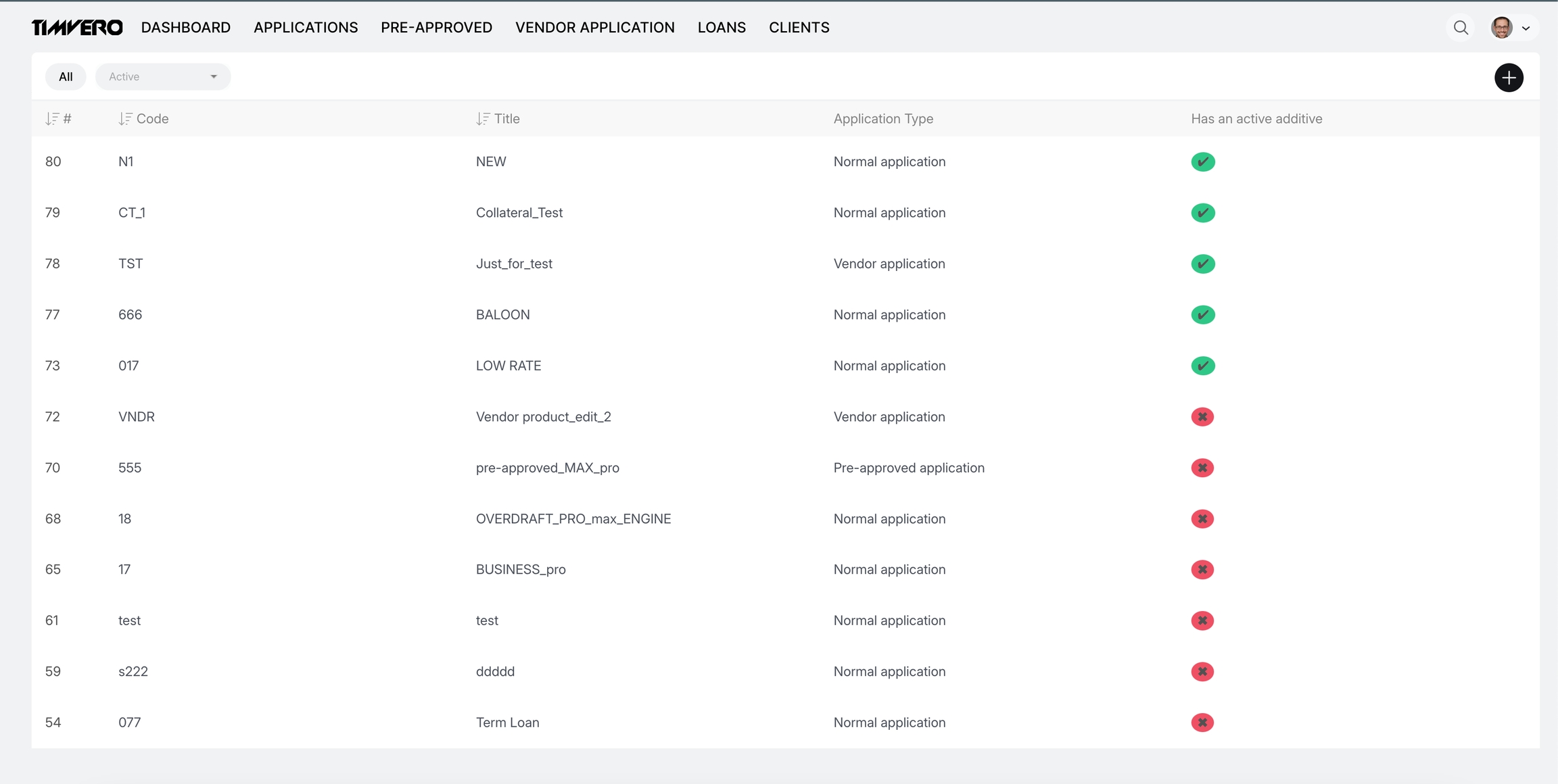Click red cross in Term Loan row
The height and width of the screenshot is (784, 1558).
[1202, 722]
